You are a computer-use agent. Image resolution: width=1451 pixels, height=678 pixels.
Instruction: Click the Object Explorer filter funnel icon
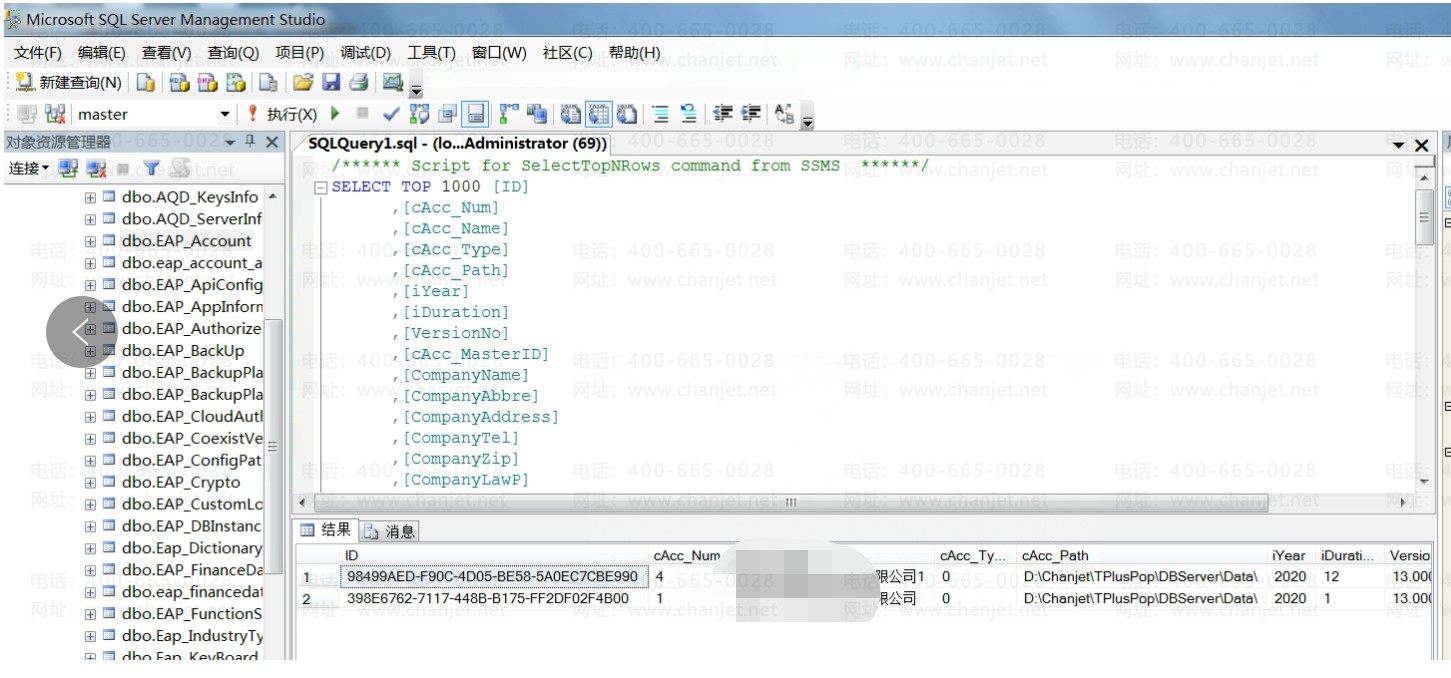[x=152, y=169]
